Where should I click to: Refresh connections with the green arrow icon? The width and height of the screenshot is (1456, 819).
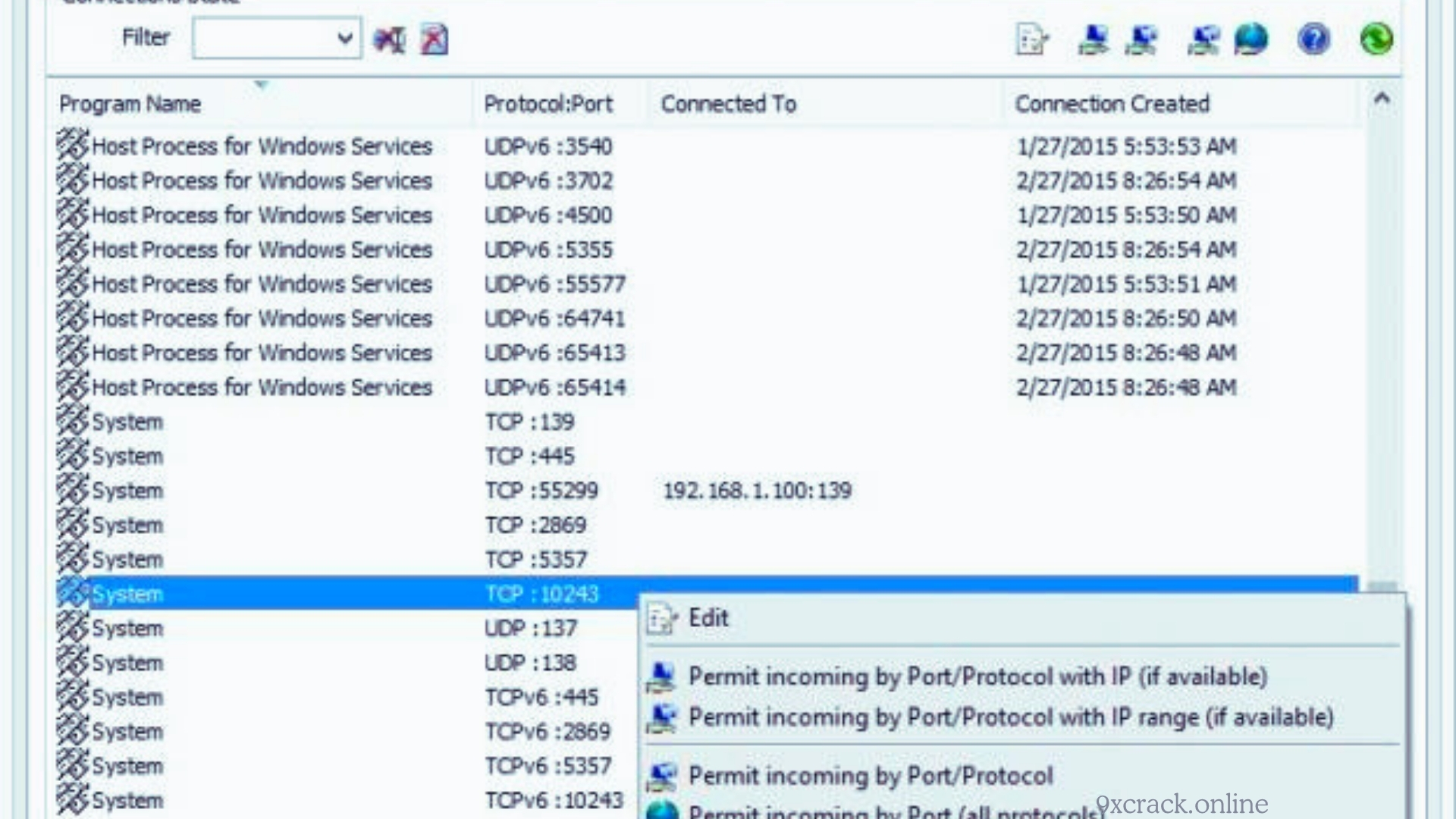pos(1376,39)
